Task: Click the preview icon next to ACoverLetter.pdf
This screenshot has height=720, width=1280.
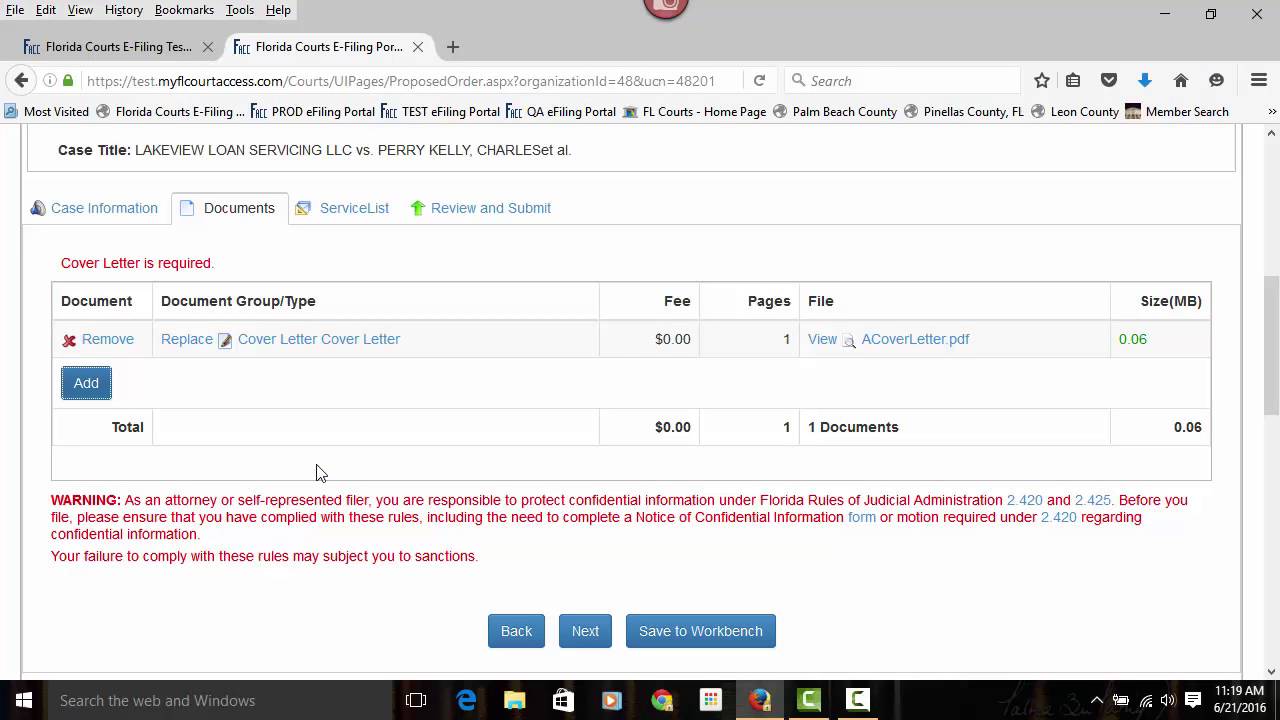Action: (x=849, y=340)
